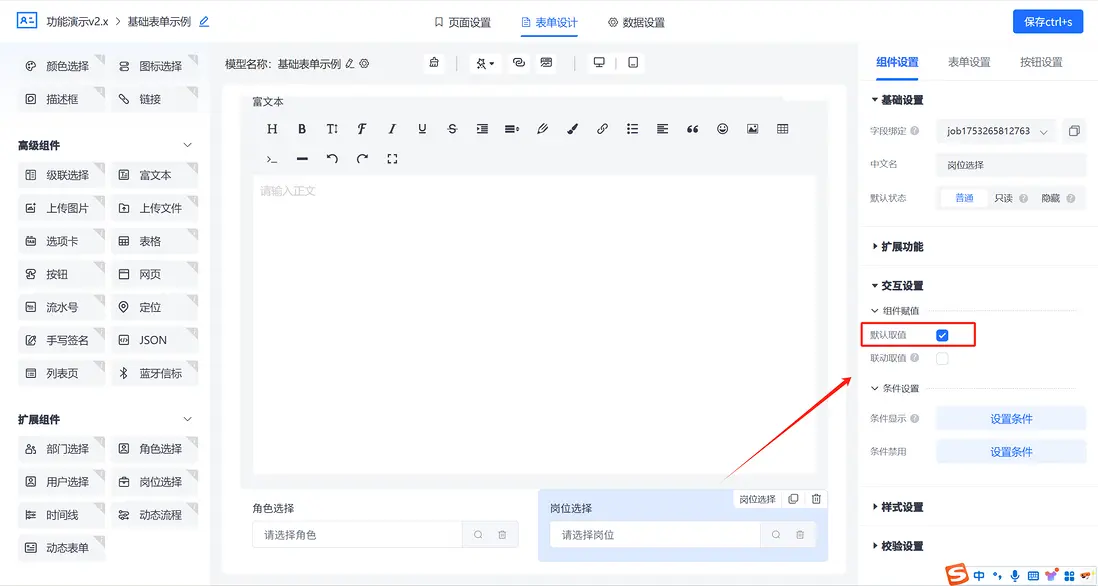Open the 手写签名 component in the sidebar
The height and width of the screenshot is (586, 1098).
[60, 339]
